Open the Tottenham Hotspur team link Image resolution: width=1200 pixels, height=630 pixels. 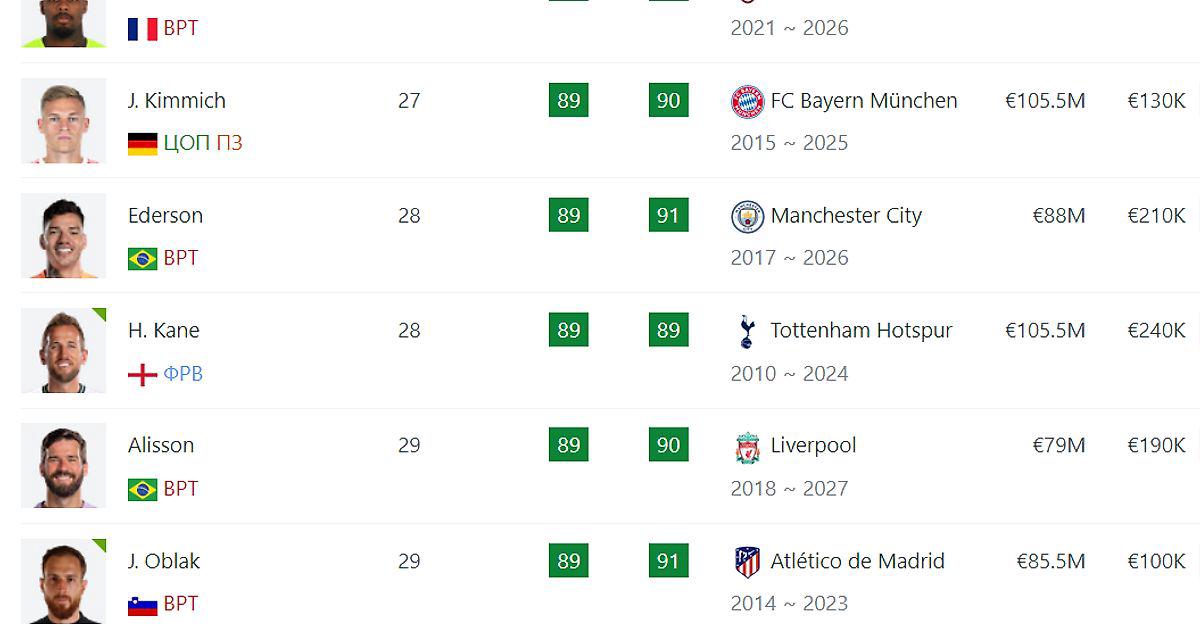tap(861, 331)
